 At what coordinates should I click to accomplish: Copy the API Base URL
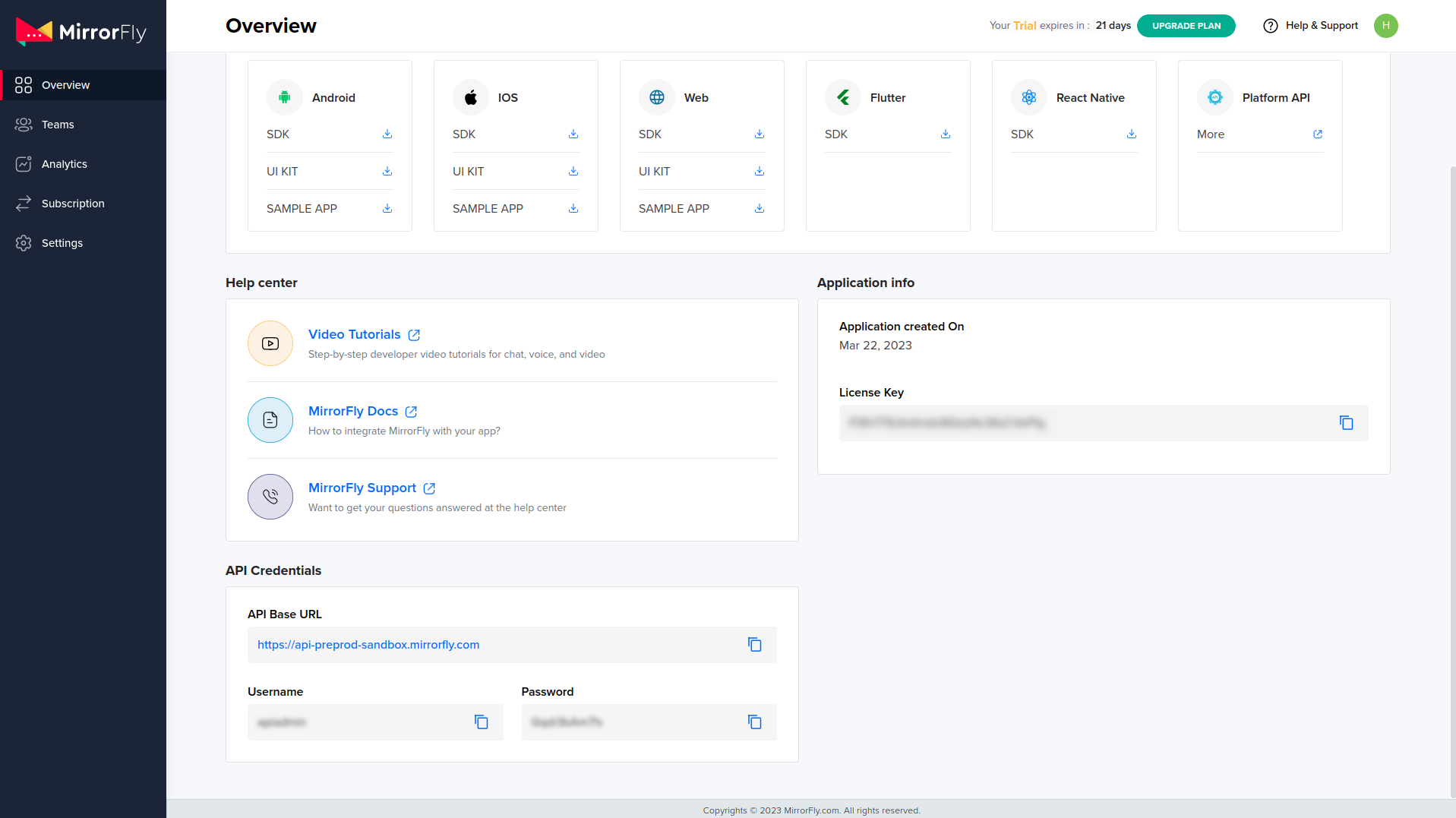pyautogui.click(x=754, y=645)
